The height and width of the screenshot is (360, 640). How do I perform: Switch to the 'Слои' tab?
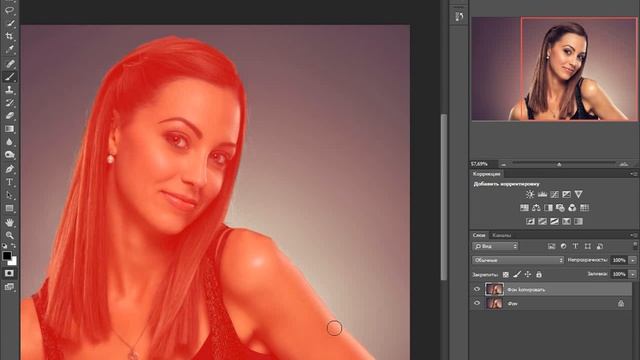(x=479, y=235)
